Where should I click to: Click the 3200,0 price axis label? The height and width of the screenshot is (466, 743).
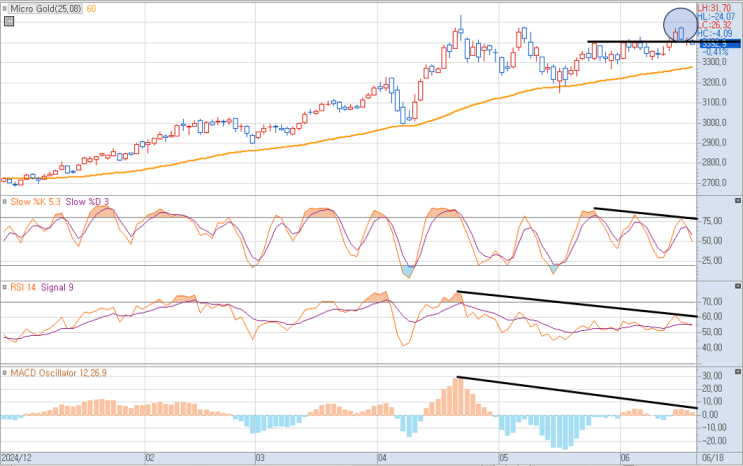click(714, 82)
